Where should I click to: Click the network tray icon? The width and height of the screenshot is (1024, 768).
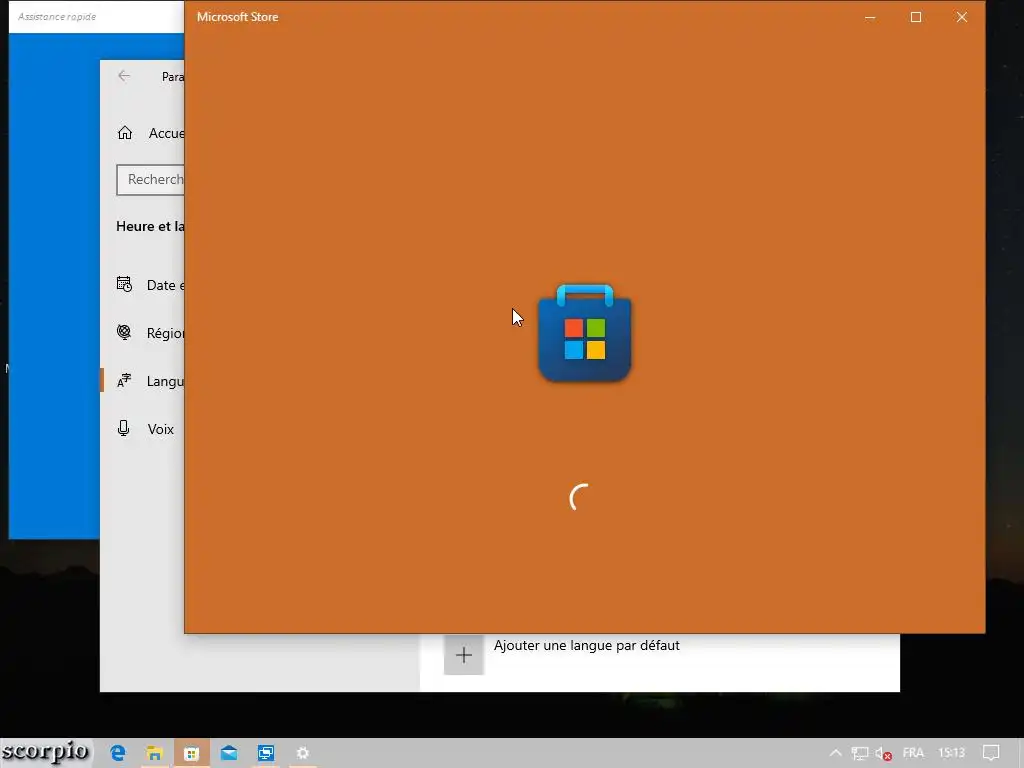tap(859, 754)
